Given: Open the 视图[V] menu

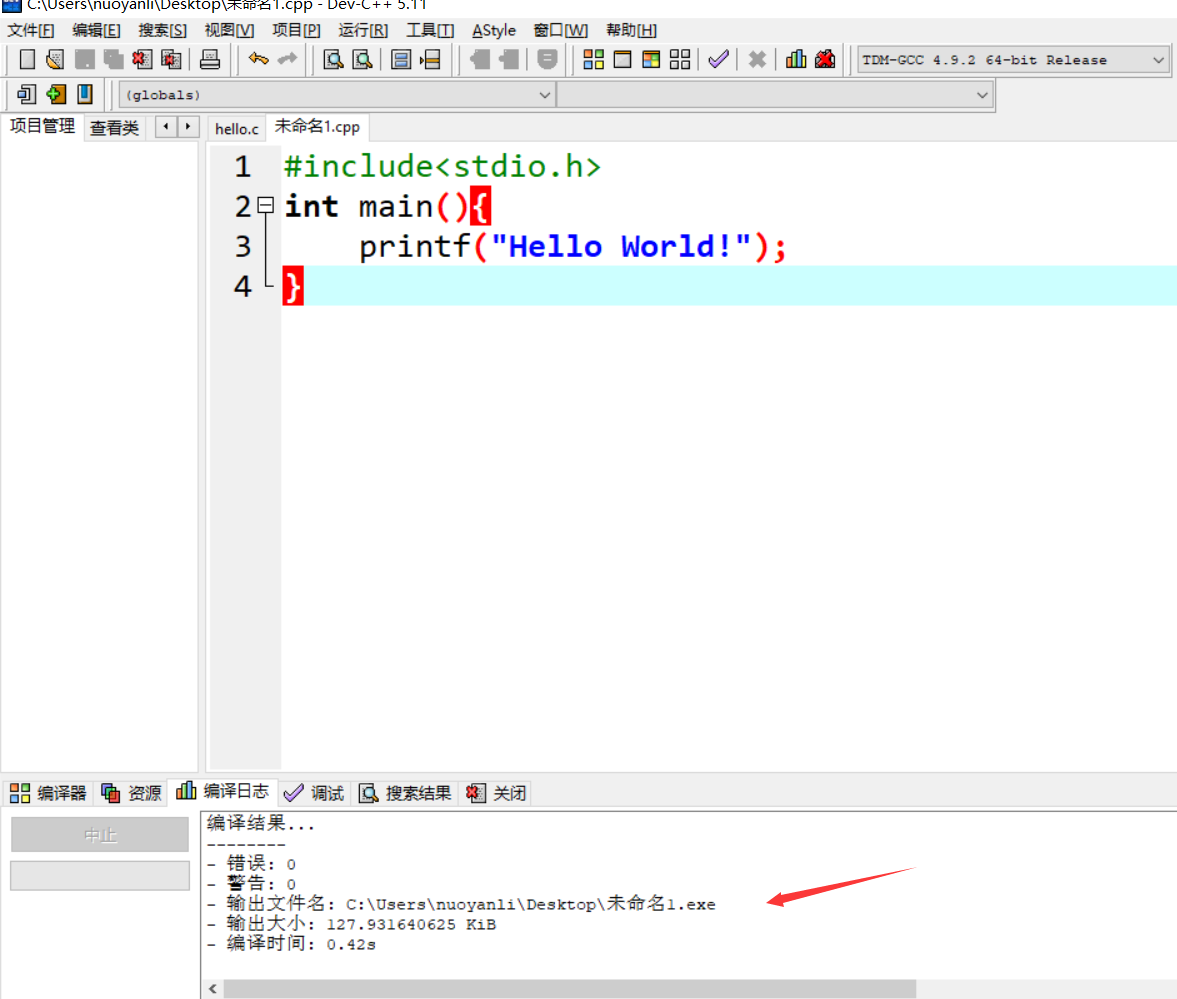Looking at the screenshot, I should (x=229, y=30).
